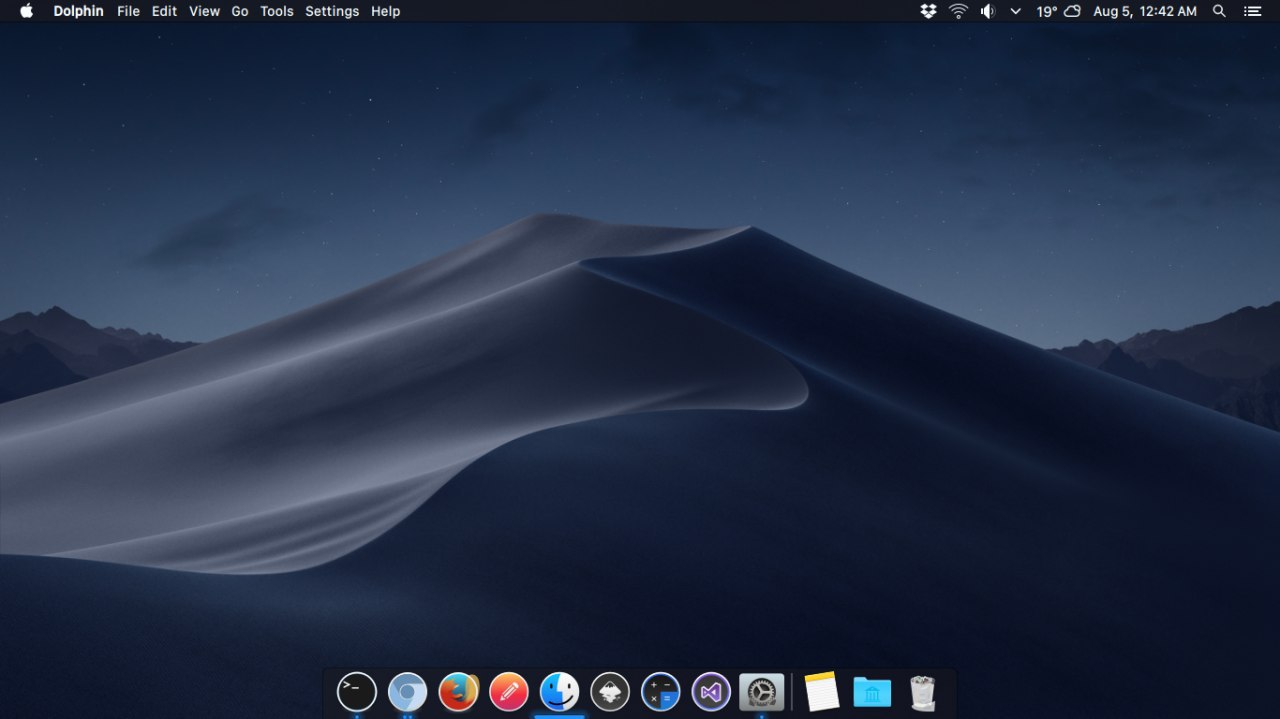Open Spotlight search magnifier
Image resolution: width=1280 pixels, height=719 pixels.
(1219, 11)
